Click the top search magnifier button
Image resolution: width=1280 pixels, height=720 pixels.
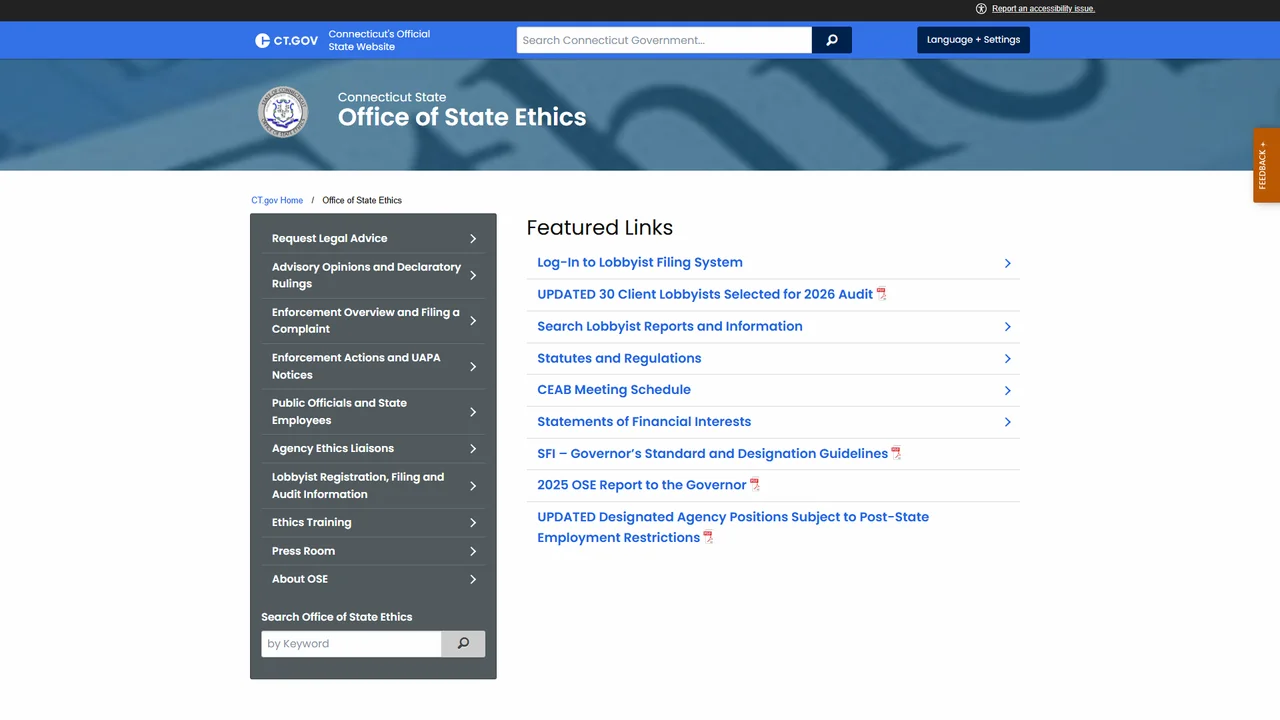[x=832, y=40]
